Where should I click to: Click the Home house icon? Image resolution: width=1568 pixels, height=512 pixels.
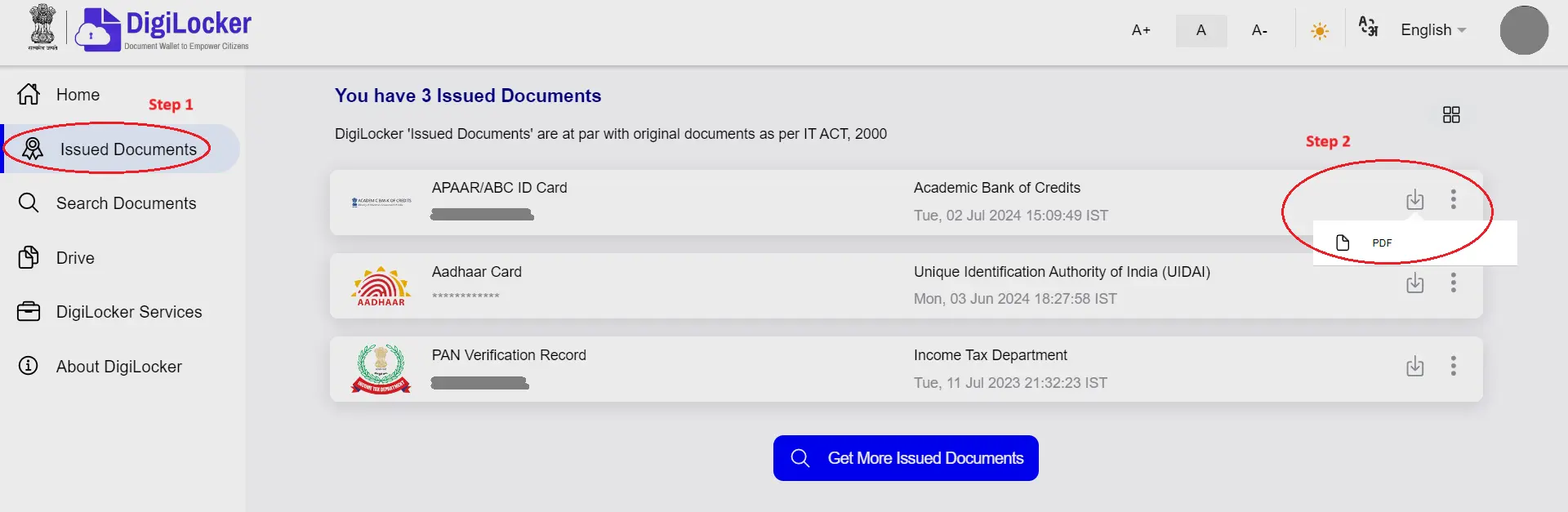[29, 94]
